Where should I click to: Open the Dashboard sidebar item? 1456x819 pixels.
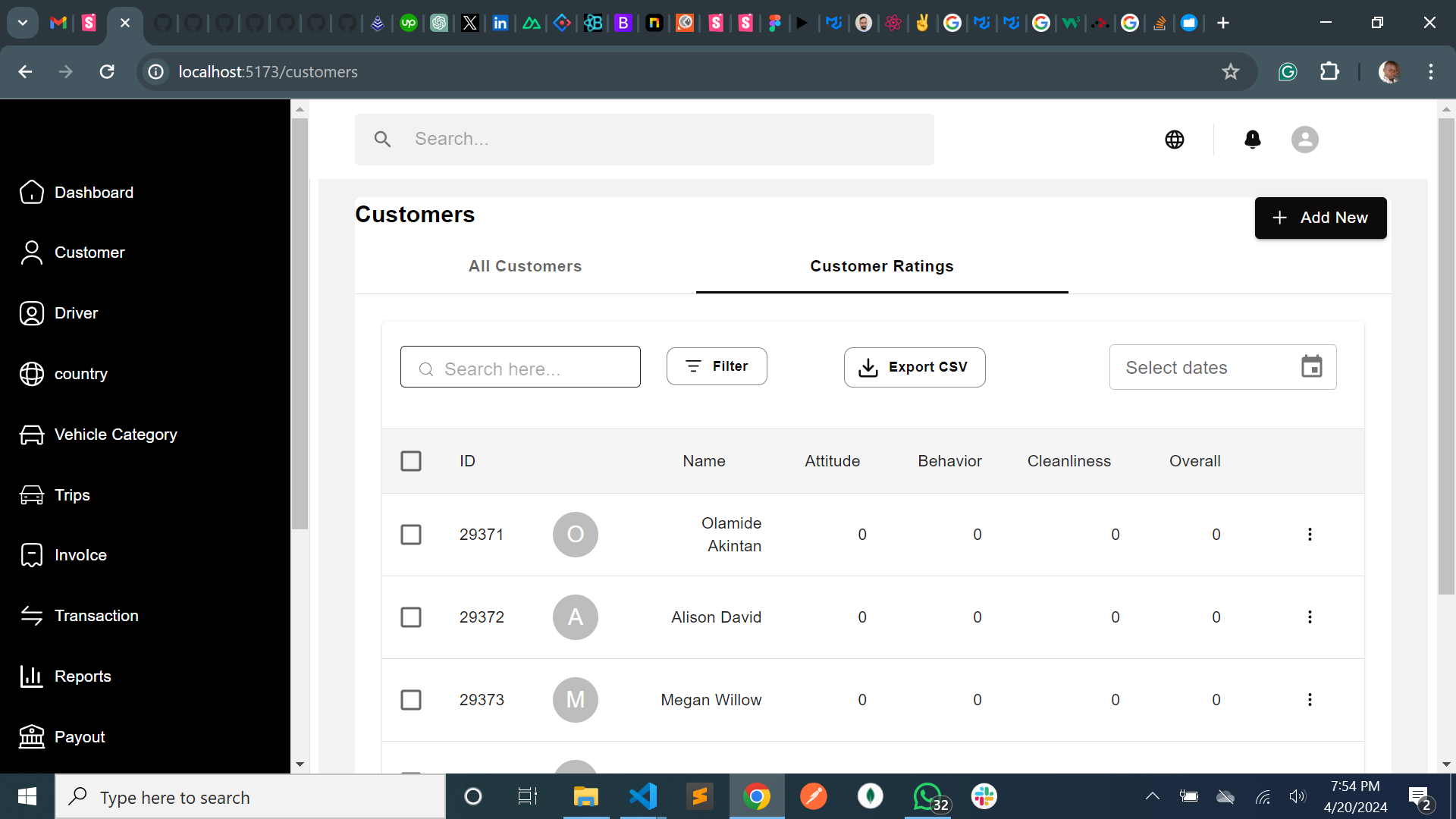77,193
